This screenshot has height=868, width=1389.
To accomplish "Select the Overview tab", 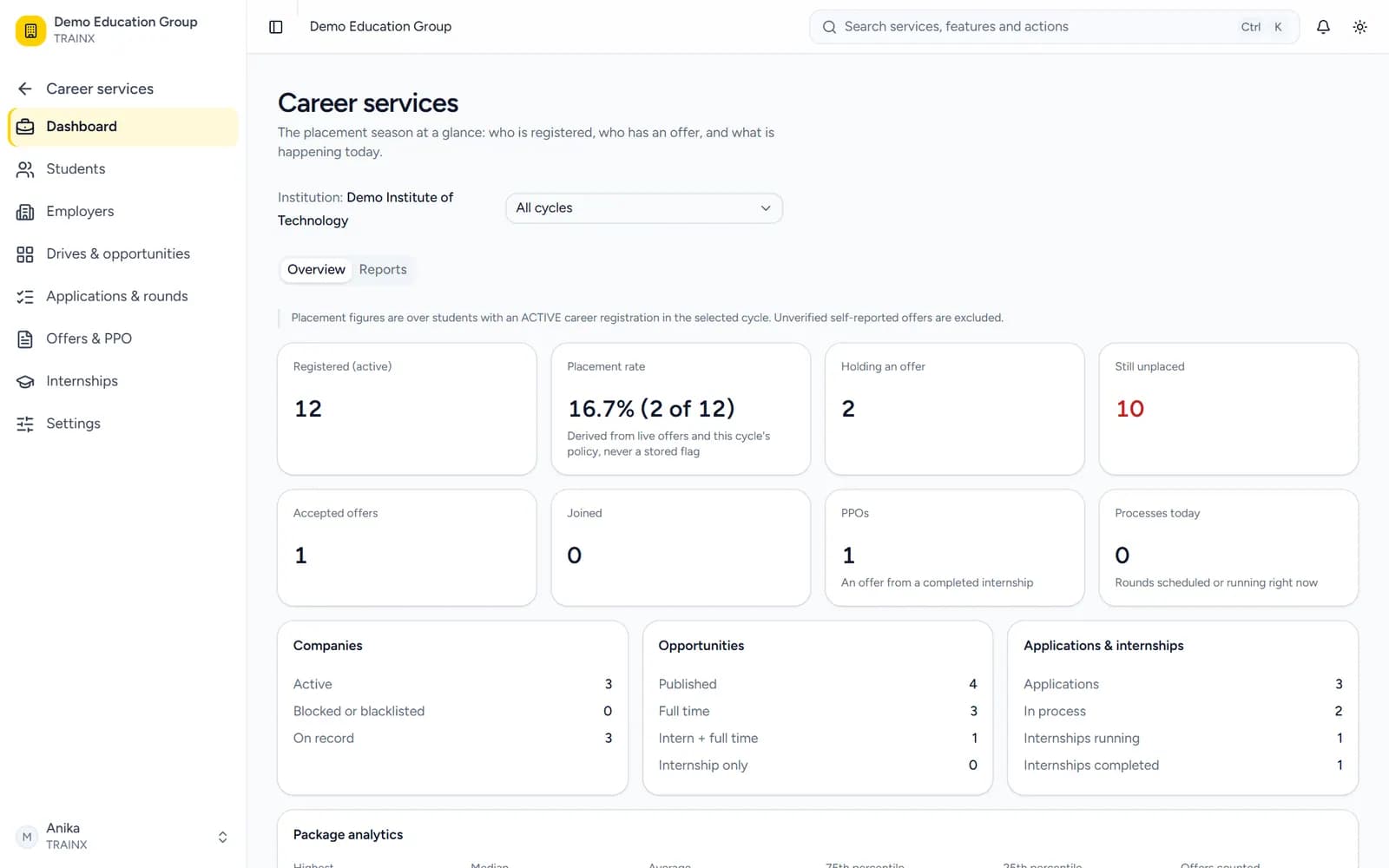I will (316, 269).
